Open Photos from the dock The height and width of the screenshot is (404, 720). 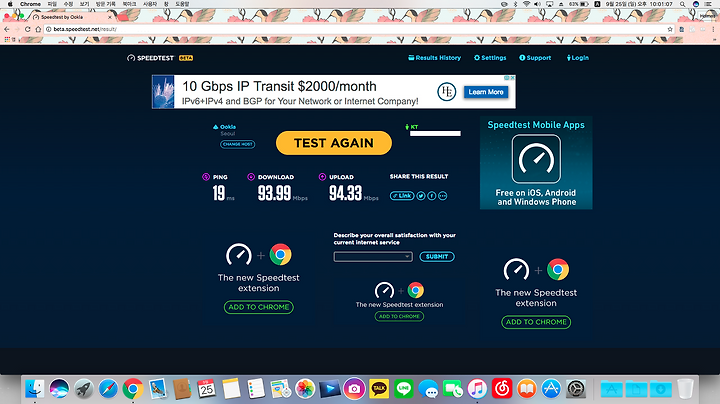(305, 389)
